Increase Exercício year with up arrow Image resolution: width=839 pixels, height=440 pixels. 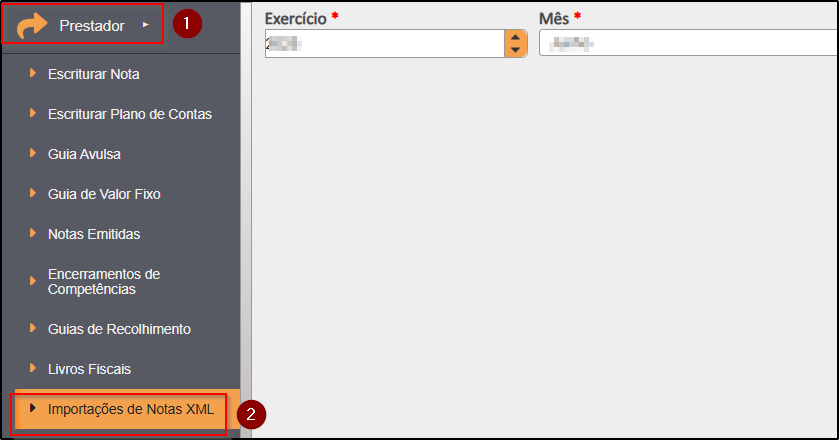click(x=515, y=37)
